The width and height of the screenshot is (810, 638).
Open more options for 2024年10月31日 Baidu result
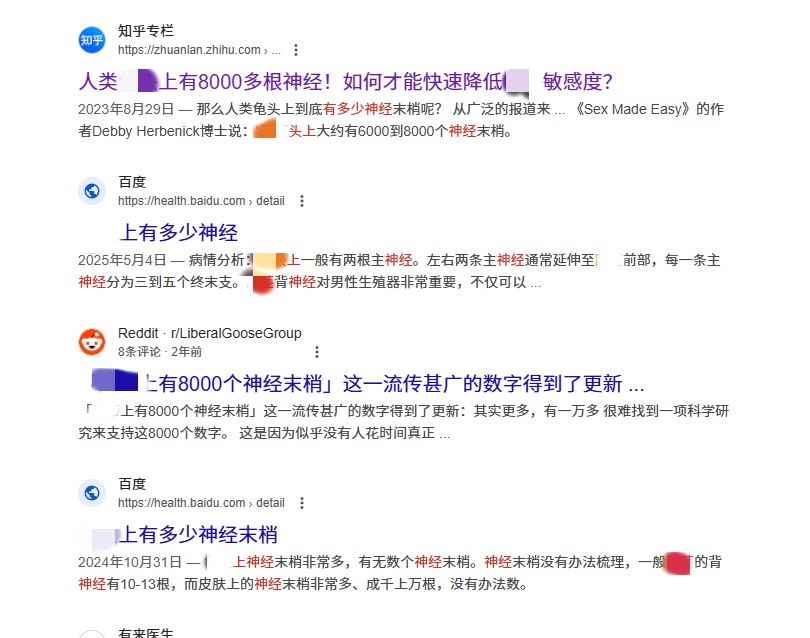pyautogui.click(x=302, y=503)
